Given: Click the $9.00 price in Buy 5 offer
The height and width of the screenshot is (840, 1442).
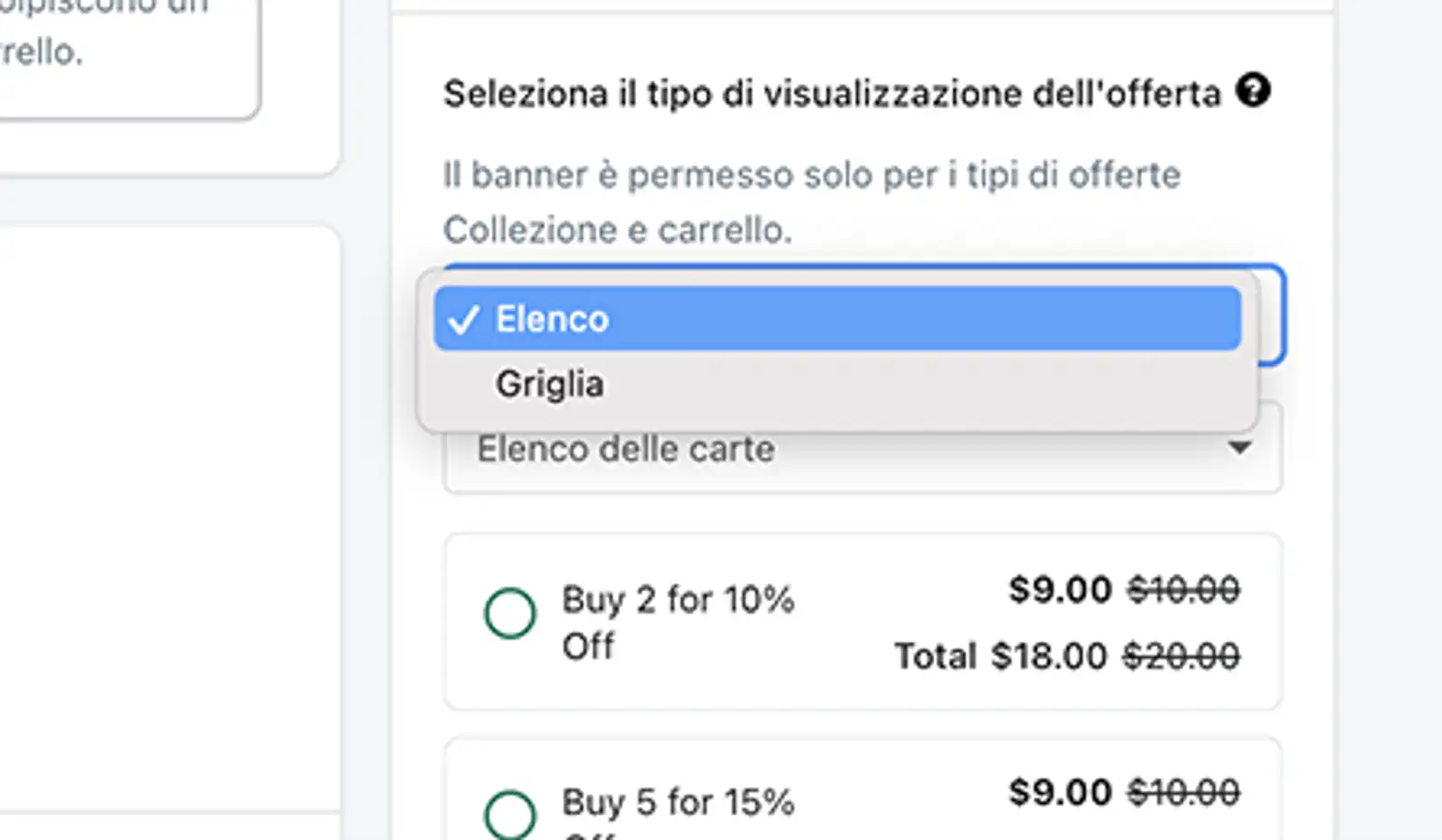Looking at the screenshot, I should [1060, 792].
